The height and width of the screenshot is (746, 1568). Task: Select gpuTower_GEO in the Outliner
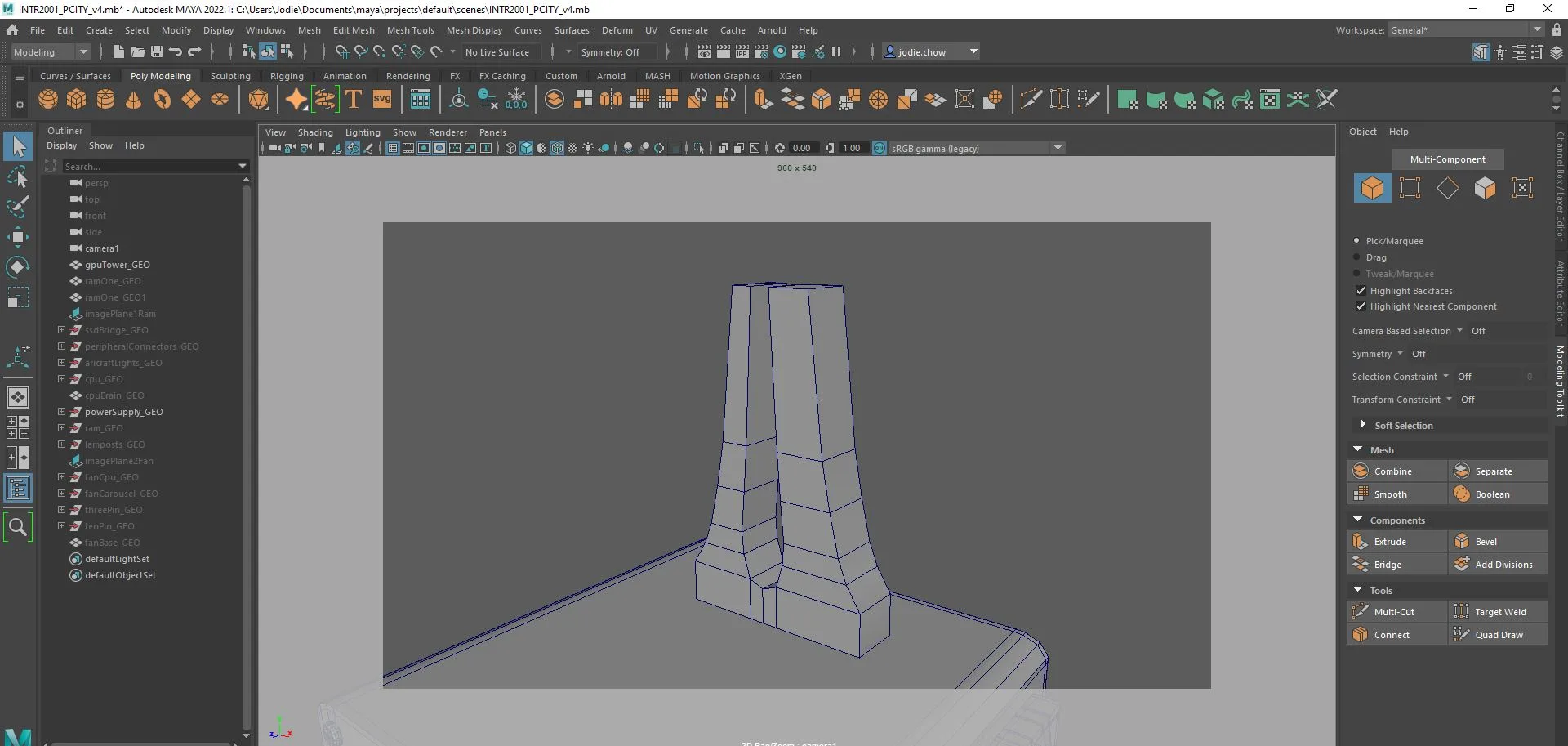point(118,265)
